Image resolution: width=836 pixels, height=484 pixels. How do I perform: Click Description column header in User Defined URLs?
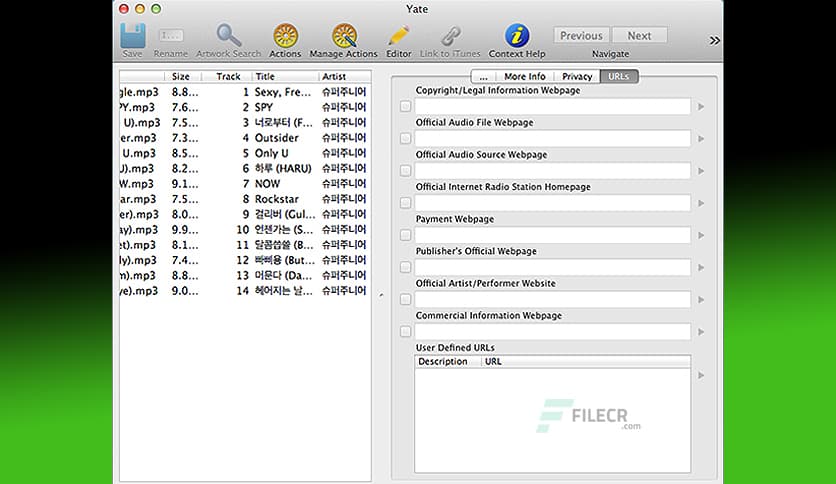[448, 361]
